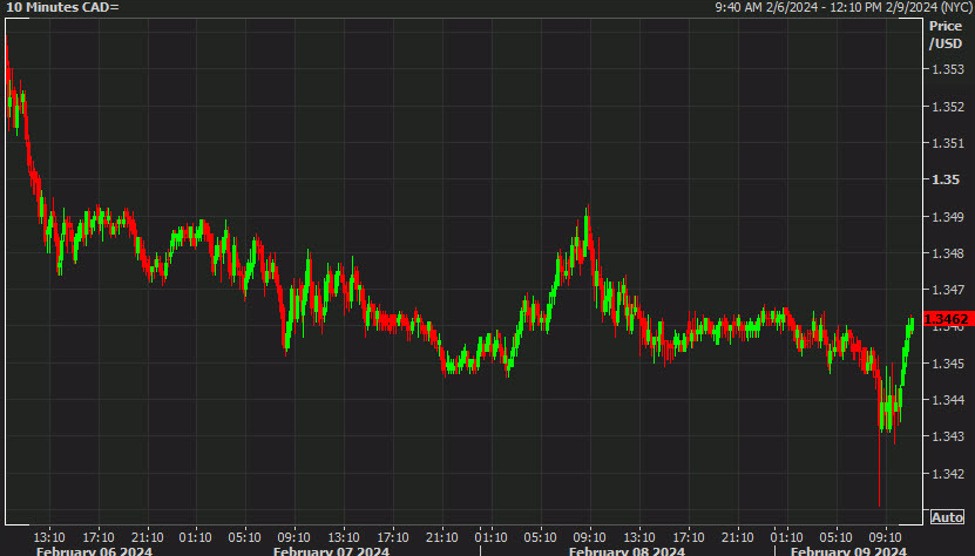Click the 1.345 price axis label
The width and height of the screenshot is (975, 556).
948,363
